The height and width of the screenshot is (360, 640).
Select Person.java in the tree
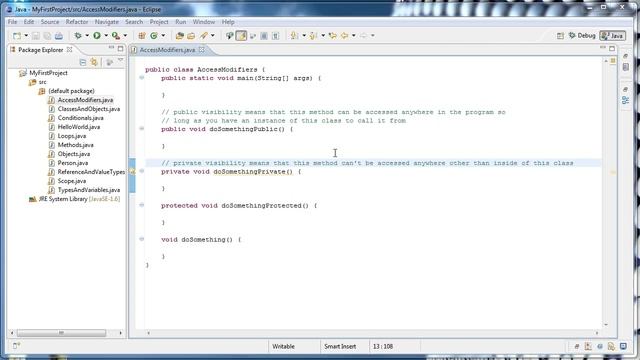73,163
